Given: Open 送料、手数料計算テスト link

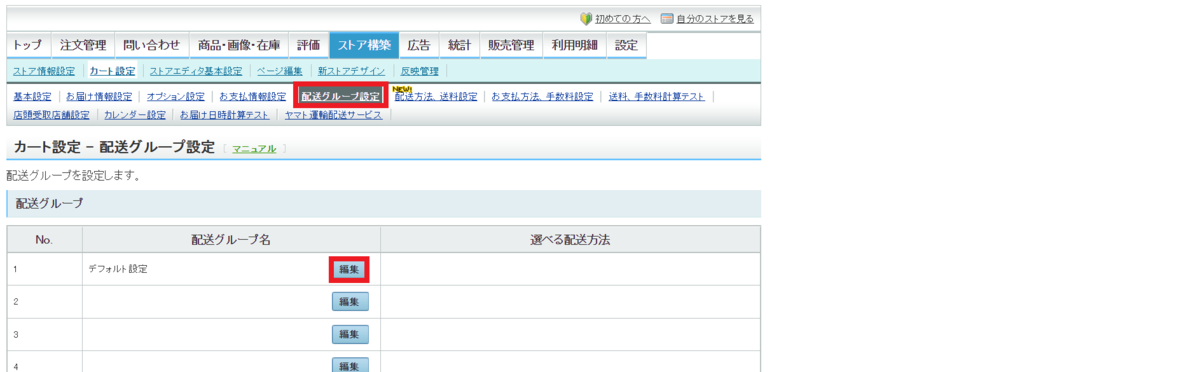Looking at the screenshot, I should click(656, 97).
